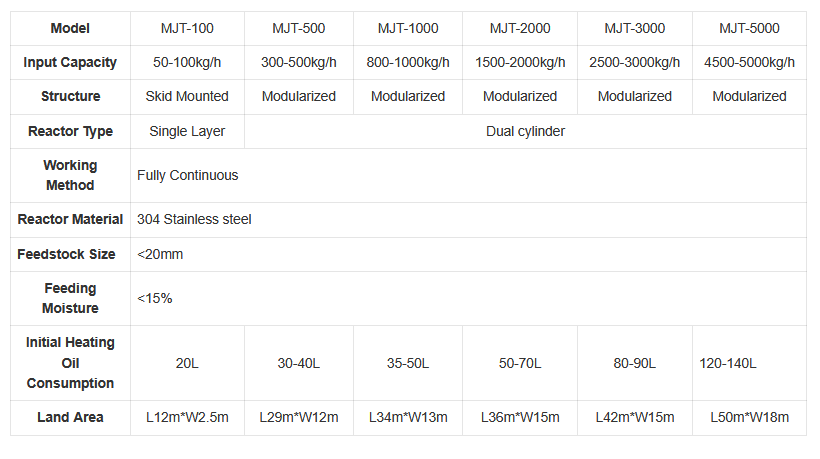The height and width of the screenshot is (459, 820).
Task: Select the L50m*W18m land area cell
Action: [x=749, y=417]
